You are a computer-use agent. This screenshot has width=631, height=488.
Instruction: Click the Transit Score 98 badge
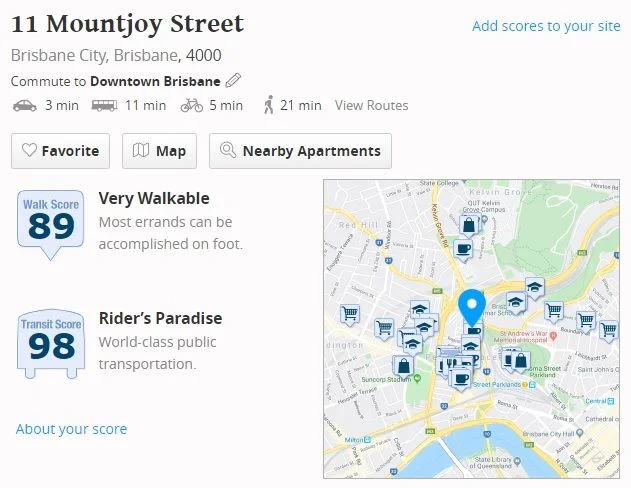(51, 344)
